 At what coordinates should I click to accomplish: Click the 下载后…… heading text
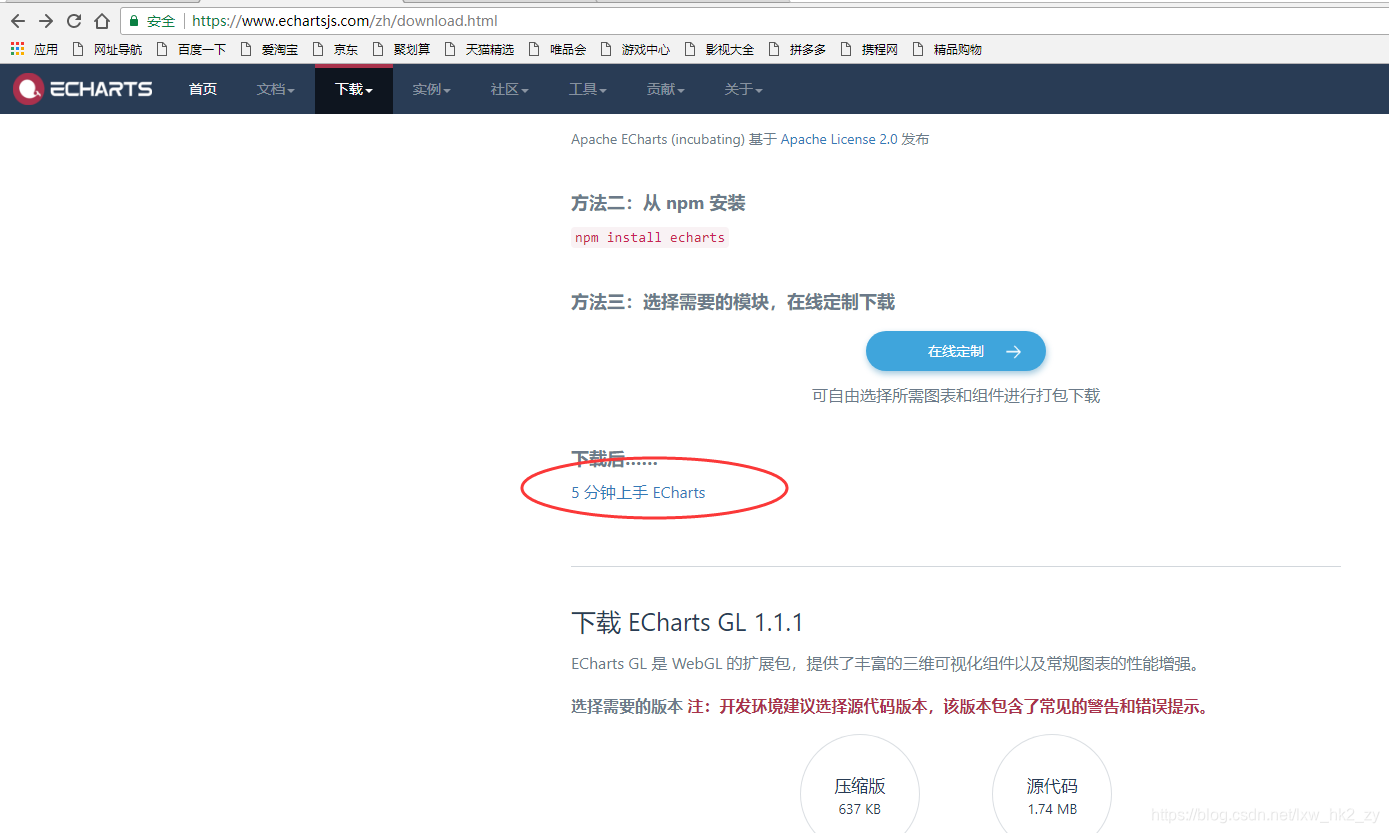614,459
